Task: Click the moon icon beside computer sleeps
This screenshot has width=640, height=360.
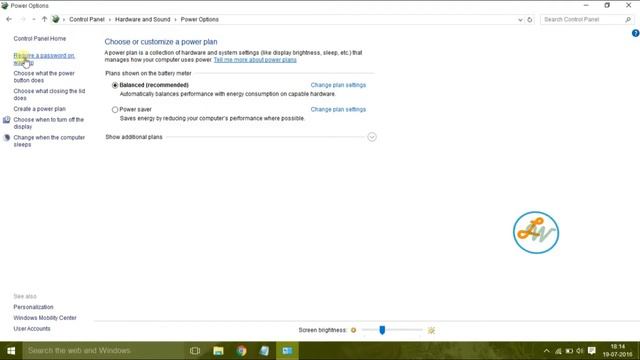Action: click(x=7, y=138)
